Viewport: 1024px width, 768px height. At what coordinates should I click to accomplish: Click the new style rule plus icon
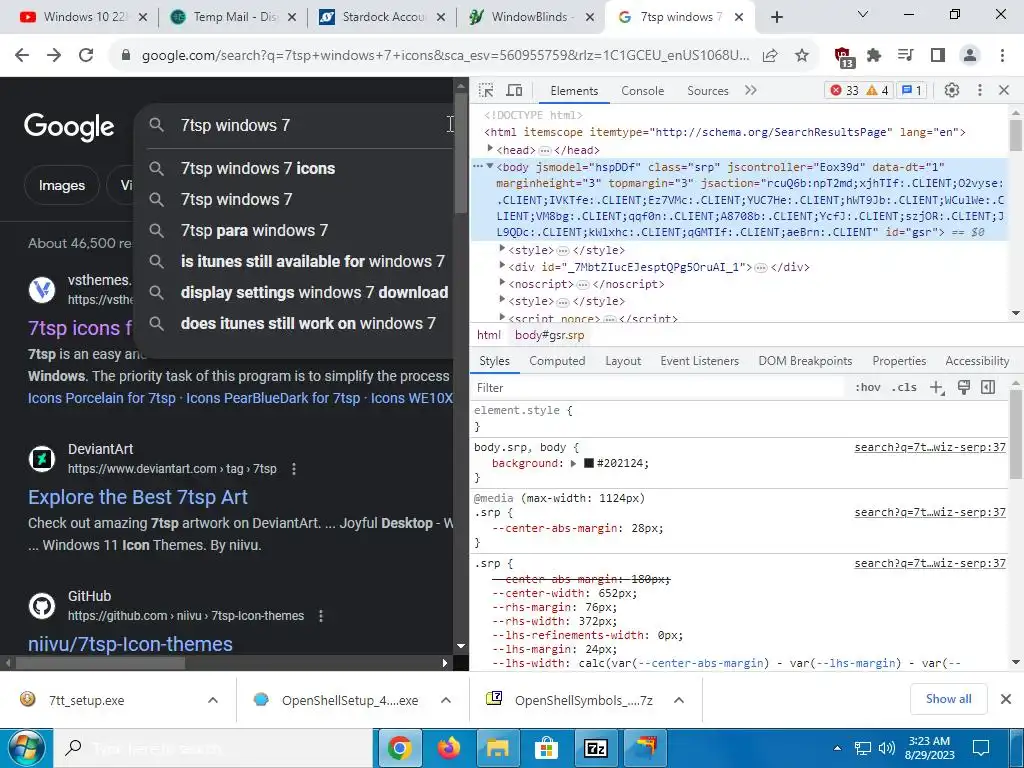pos(937,388)
